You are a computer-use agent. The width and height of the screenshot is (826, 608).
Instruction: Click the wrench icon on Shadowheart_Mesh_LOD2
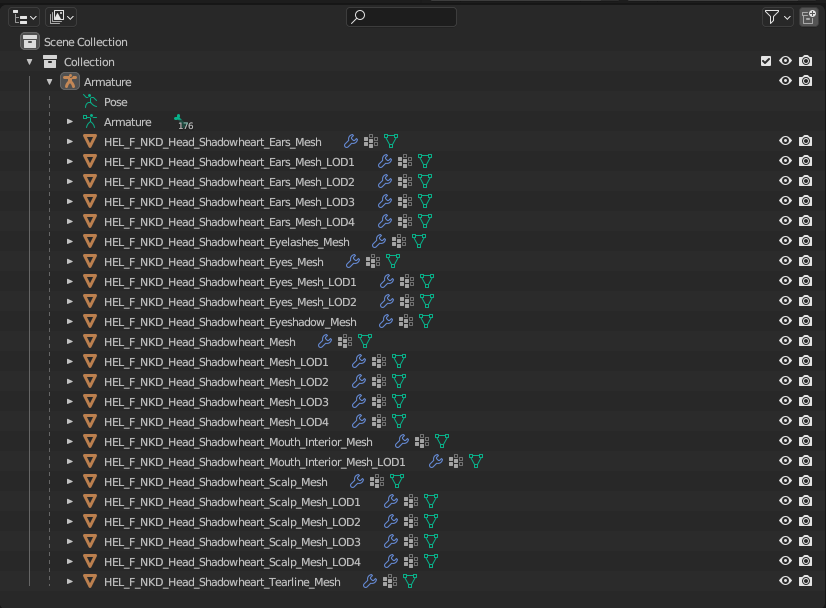359,381
